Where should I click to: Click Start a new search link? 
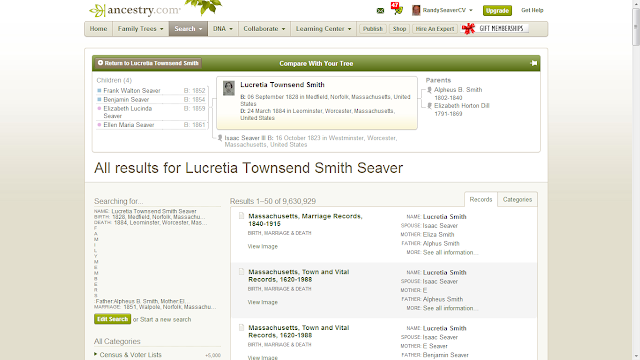(165, 320)
